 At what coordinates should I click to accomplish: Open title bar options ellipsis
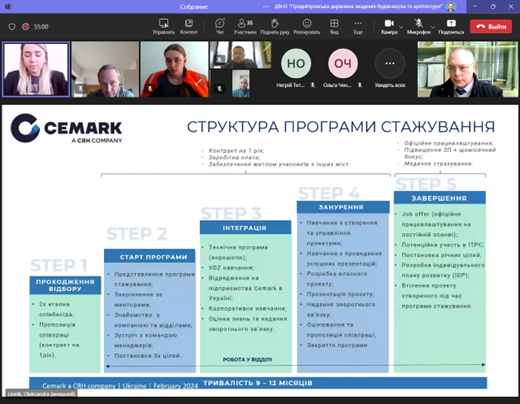click(266, 6)
